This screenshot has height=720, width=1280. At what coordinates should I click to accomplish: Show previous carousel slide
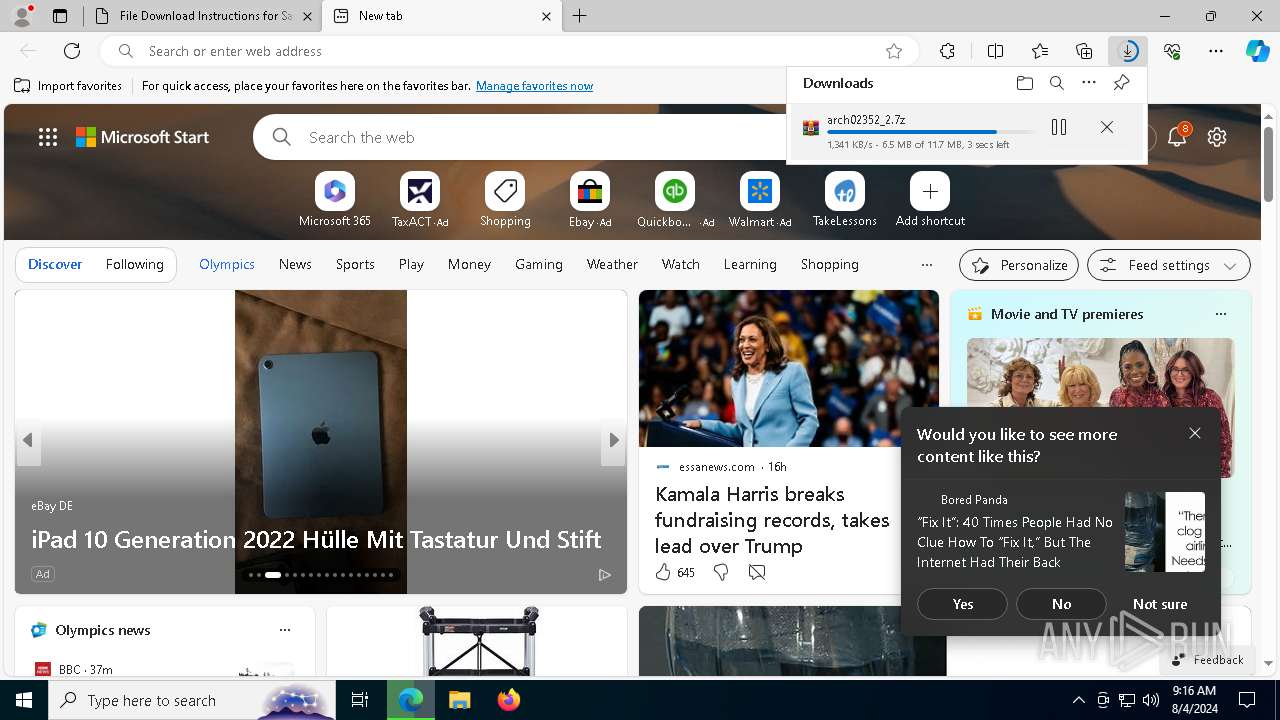27,440
